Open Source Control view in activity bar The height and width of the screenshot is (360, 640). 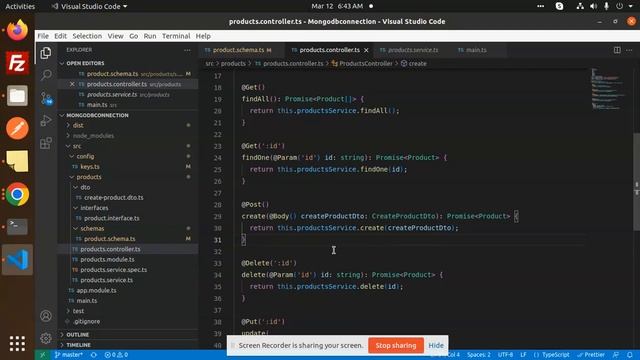(x=46, y=98)
